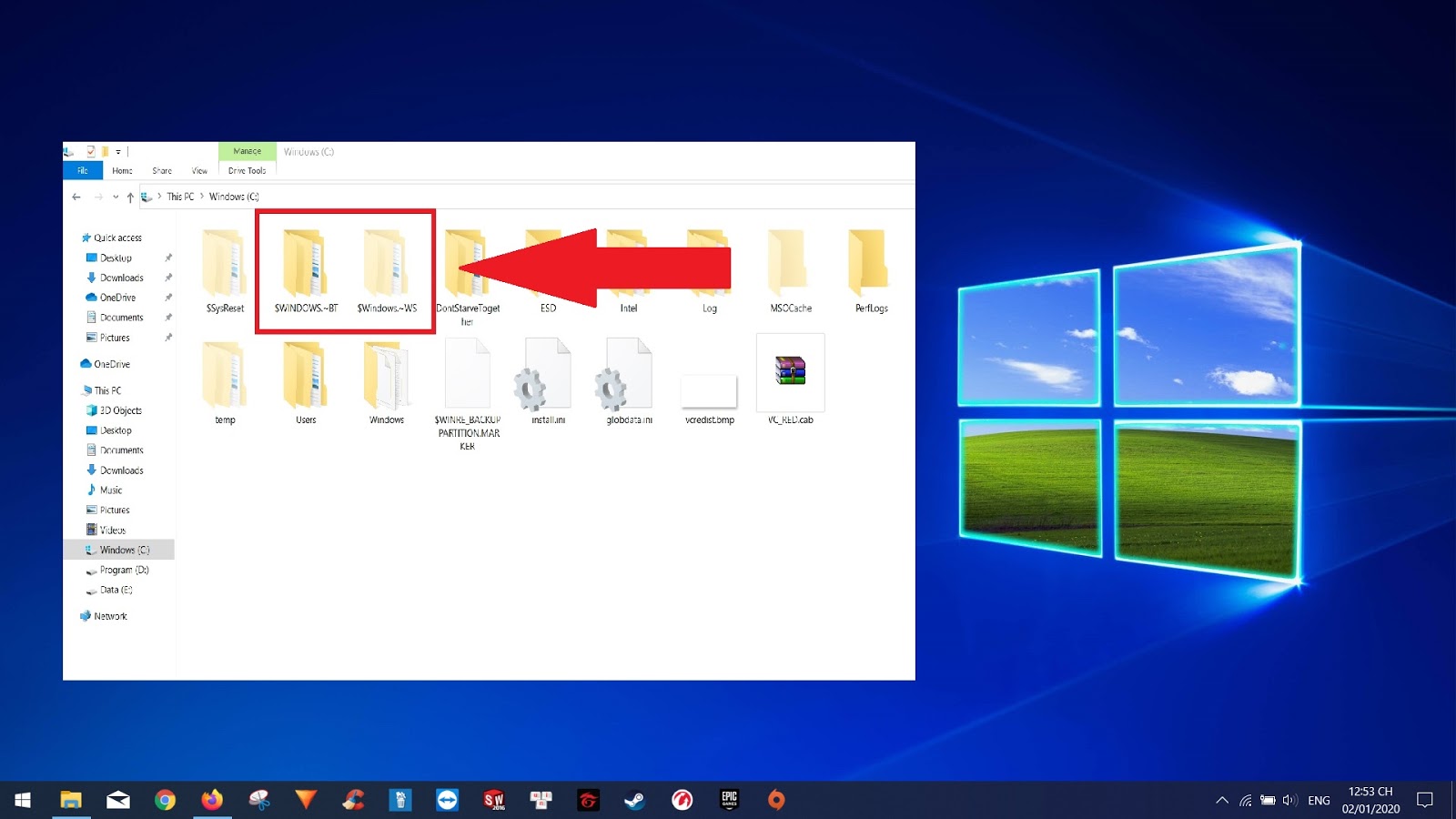Screen dimensions: 1456x819
Task: Click the ESD folder label
Action: click(548, 308)
